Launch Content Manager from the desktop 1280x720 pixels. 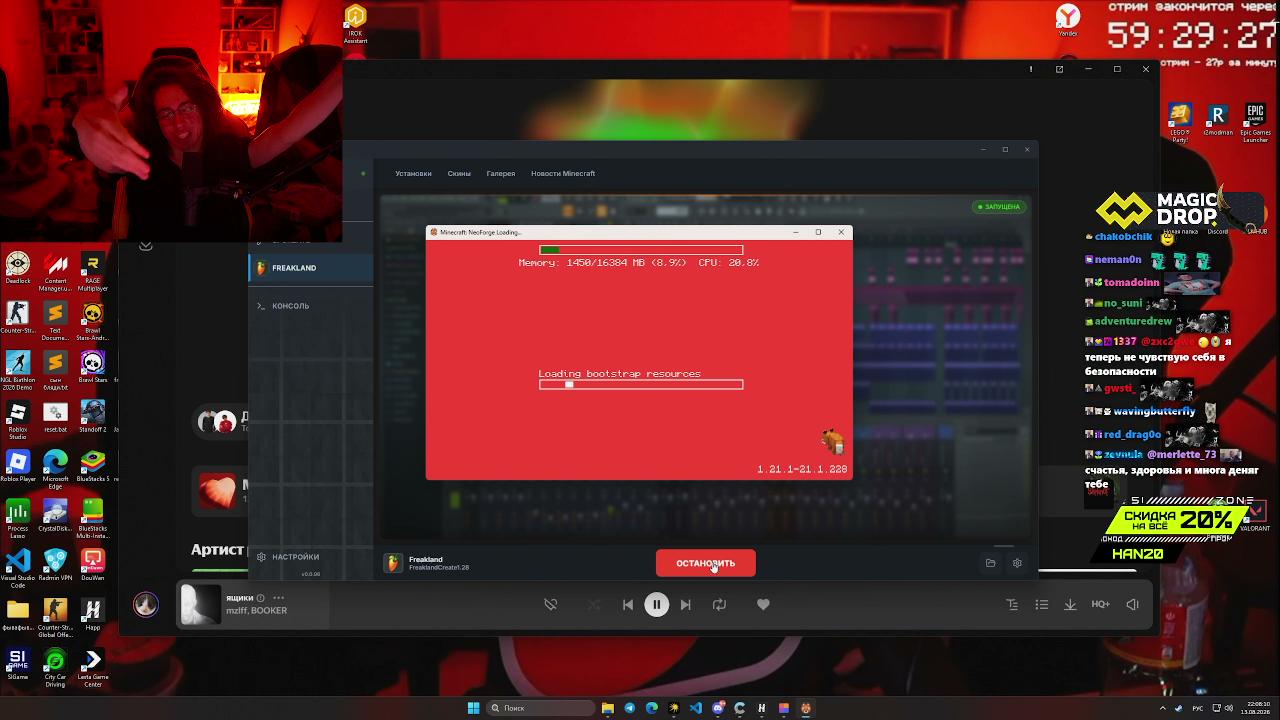(55, 269)
